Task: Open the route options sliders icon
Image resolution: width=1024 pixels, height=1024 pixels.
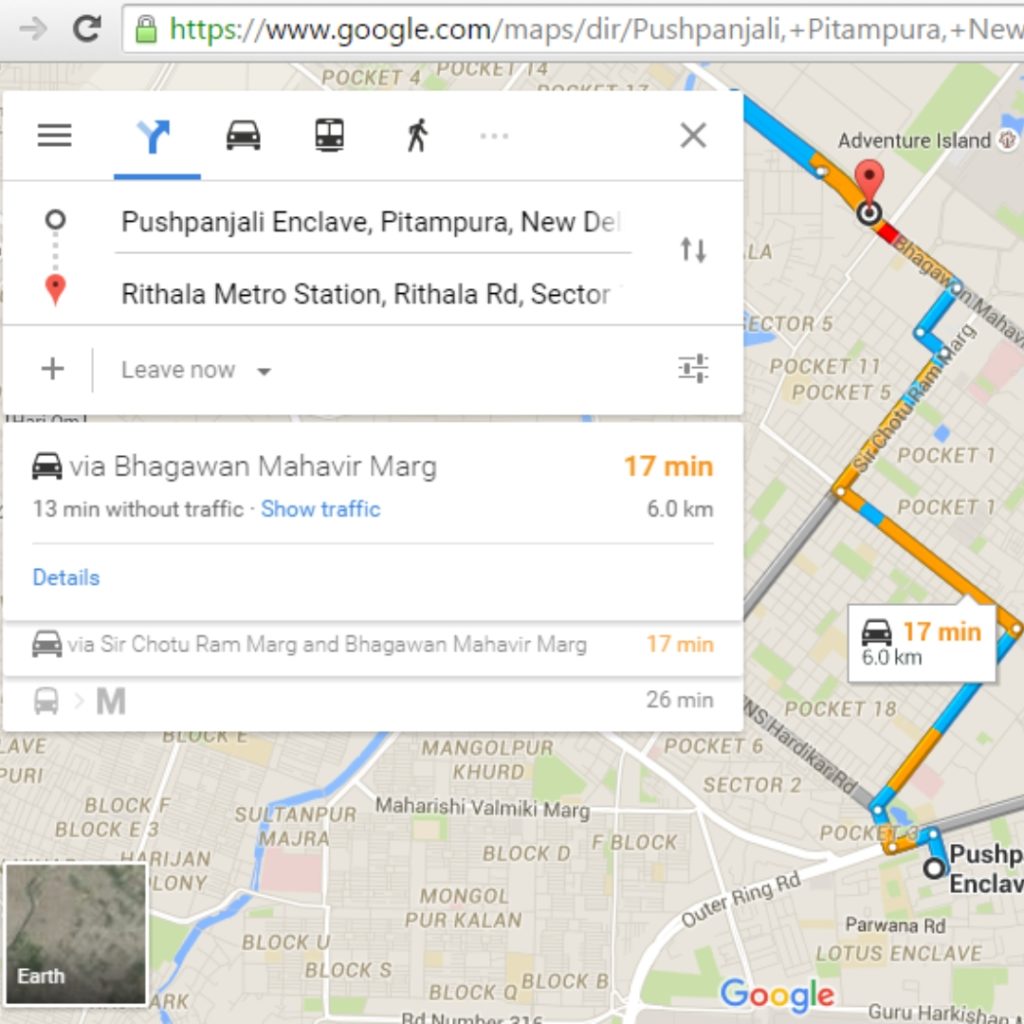Action: 693,369
